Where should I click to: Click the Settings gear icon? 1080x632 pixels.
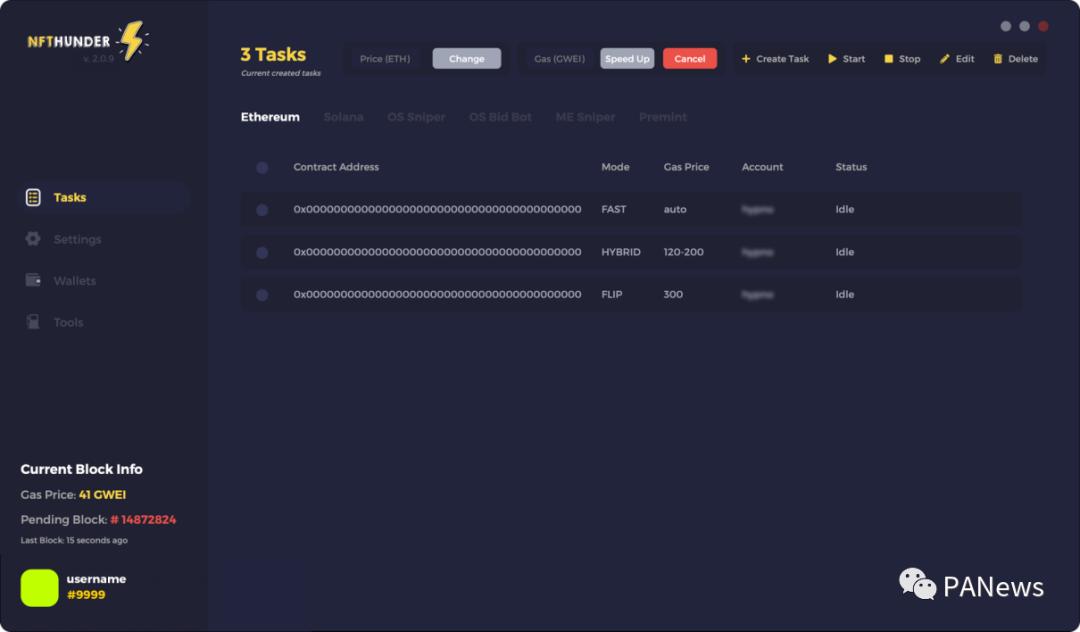point(33,239)
